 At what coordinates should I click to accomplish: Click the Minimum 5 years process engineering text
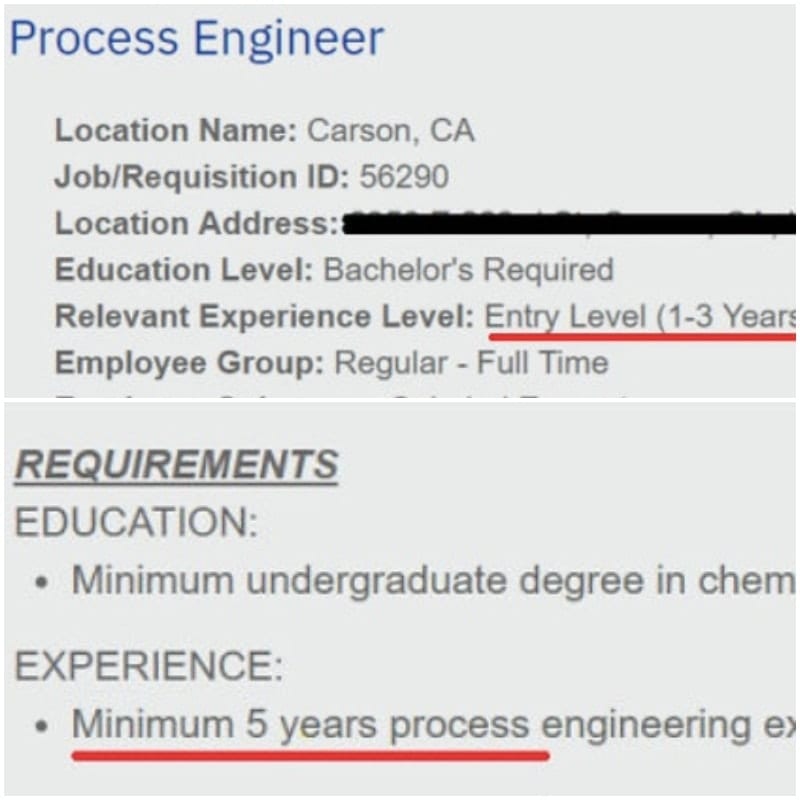click(x=434, y=726)
